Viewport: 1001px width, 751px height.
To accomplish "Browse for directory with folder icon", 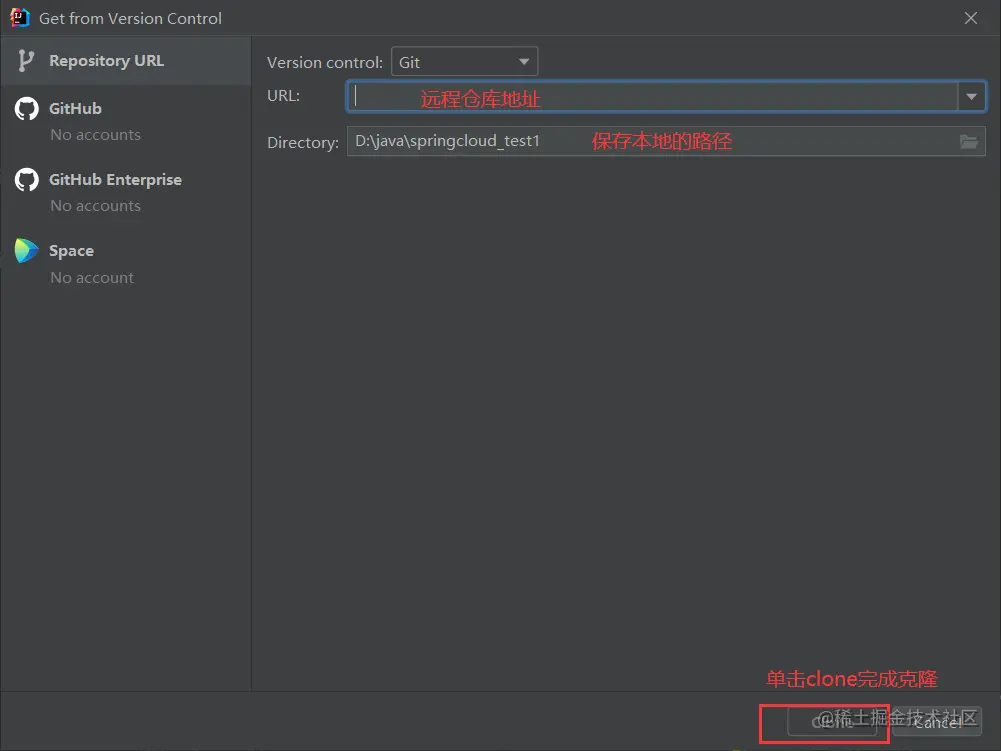I will [x=969, y=142].
